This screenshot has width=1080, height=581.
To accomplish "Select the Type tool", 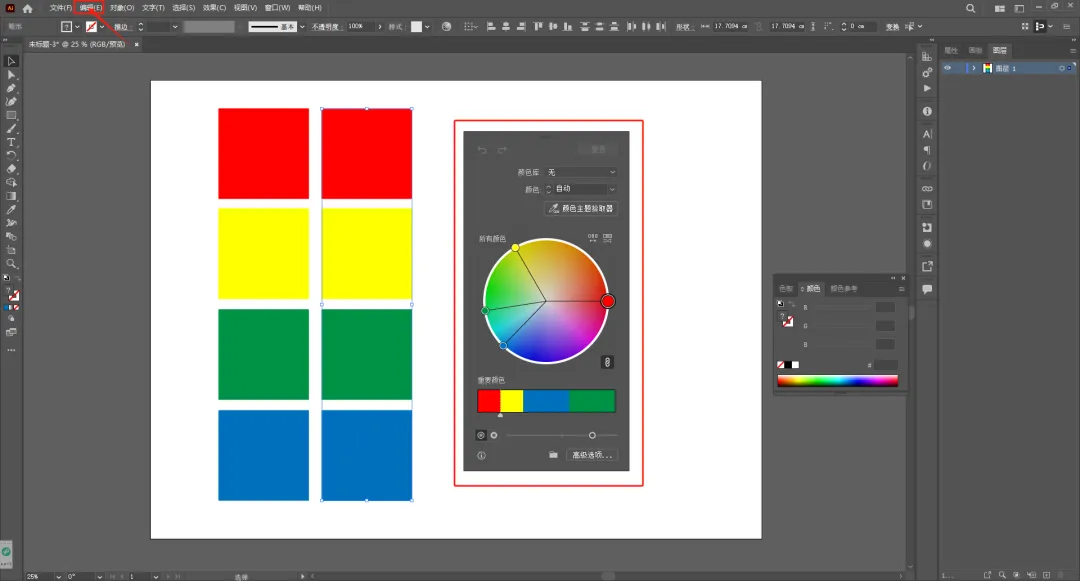I will (x=11, y=142).
